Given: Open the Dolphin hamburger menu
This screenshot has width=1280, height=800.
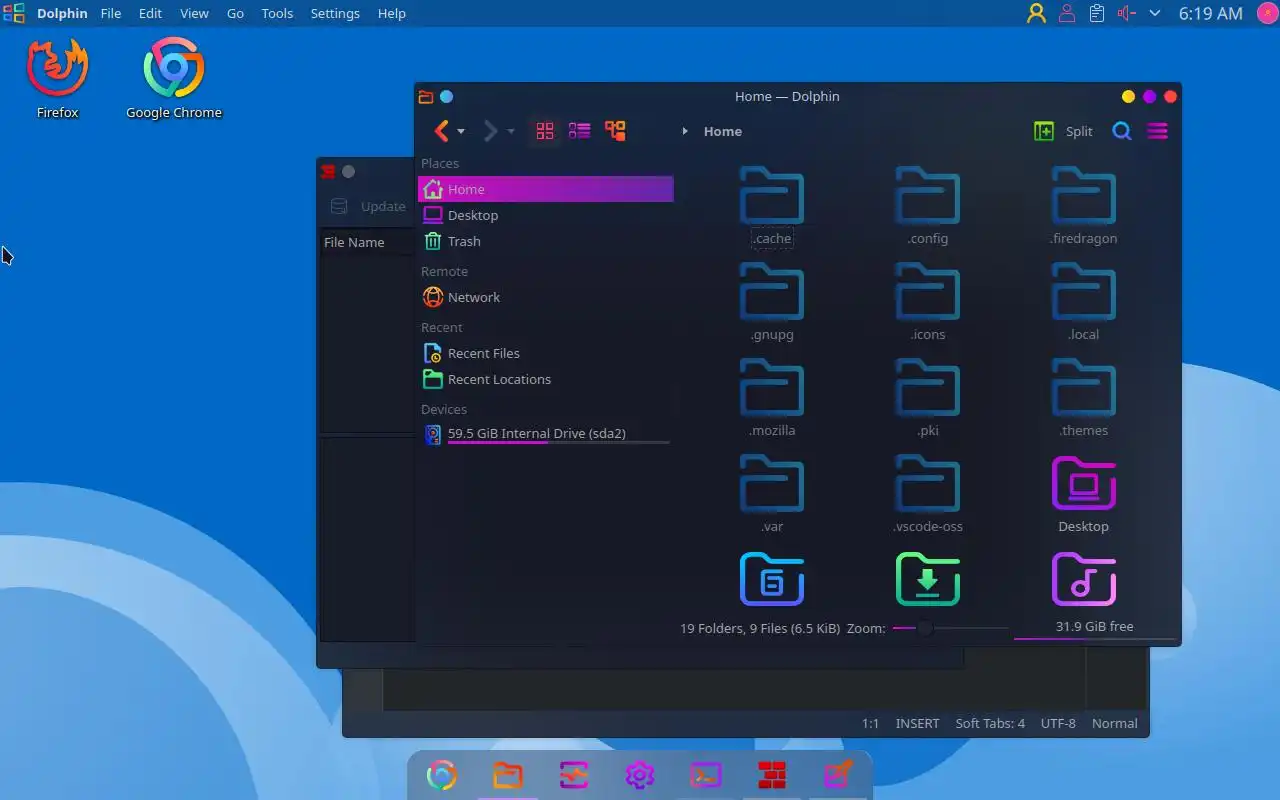Looking at the screenshot, I should tap(1157, 131).
